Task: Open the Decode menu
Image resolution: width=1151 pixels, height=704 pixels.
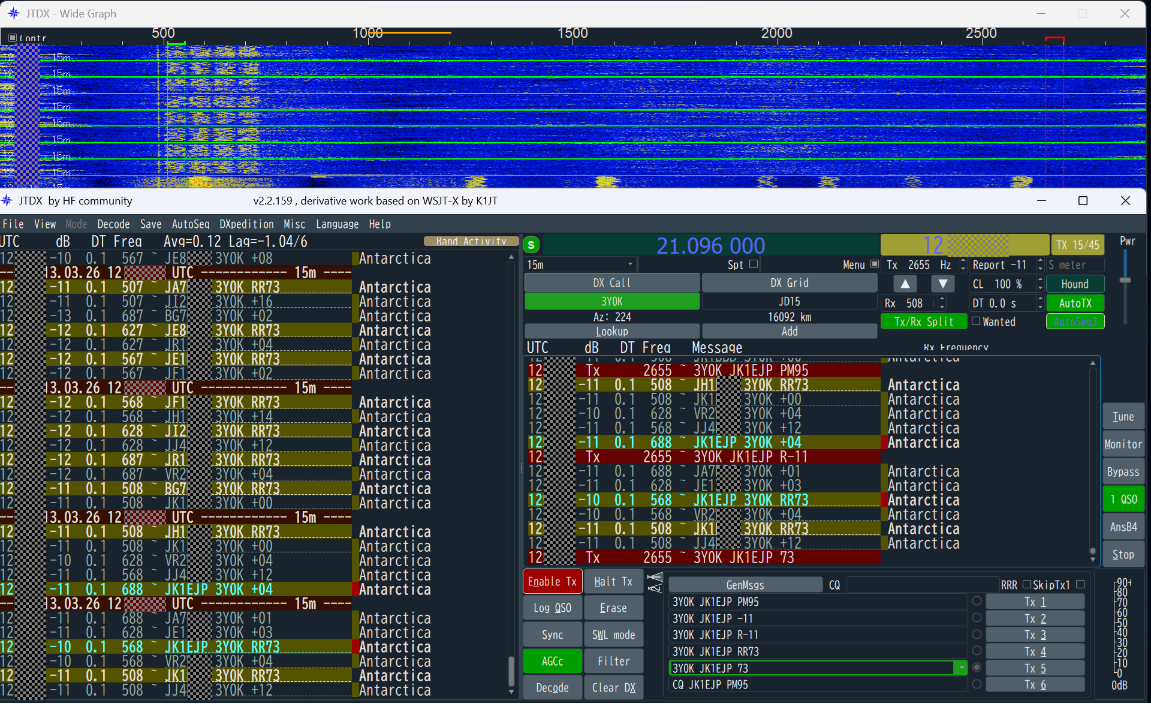Action: [x=113, y=224]
